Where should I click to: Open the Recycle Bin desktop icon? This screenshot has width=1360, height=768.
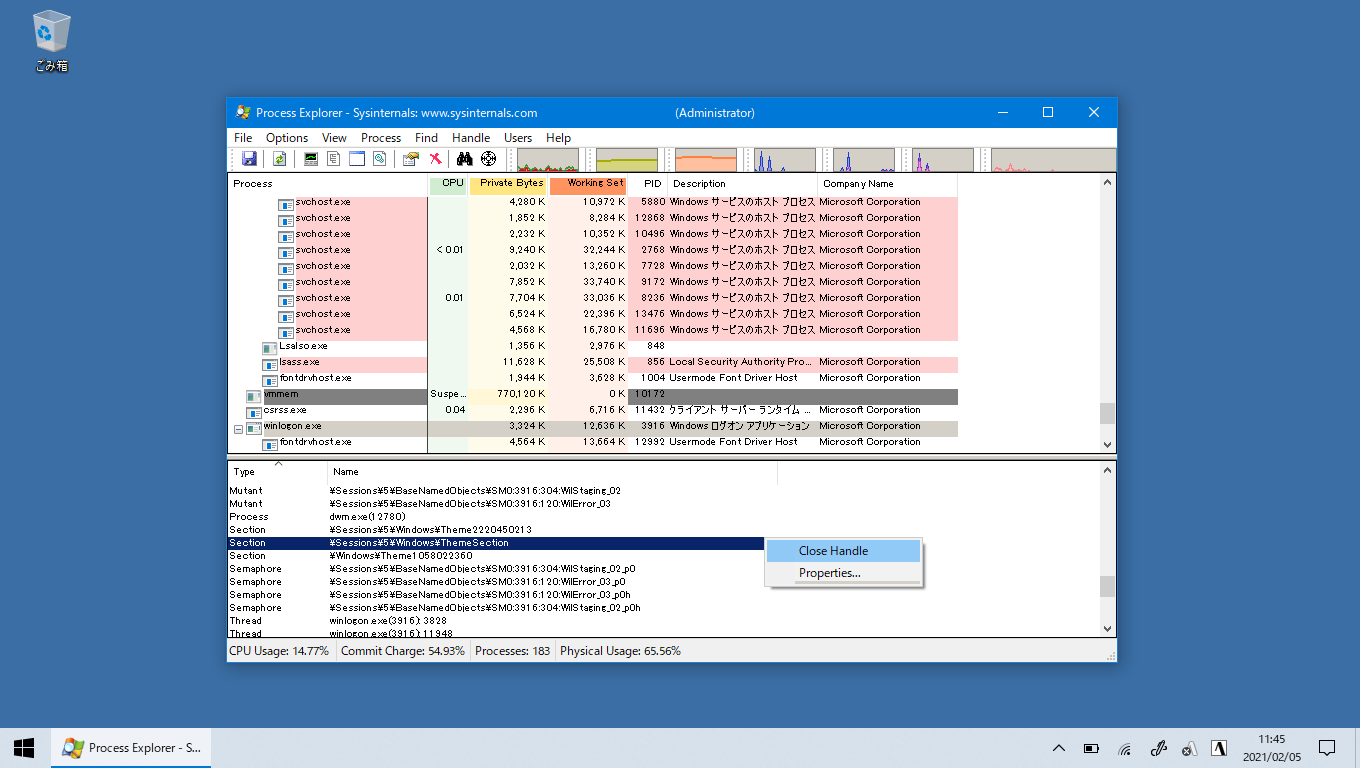click(x=51, y=41)
